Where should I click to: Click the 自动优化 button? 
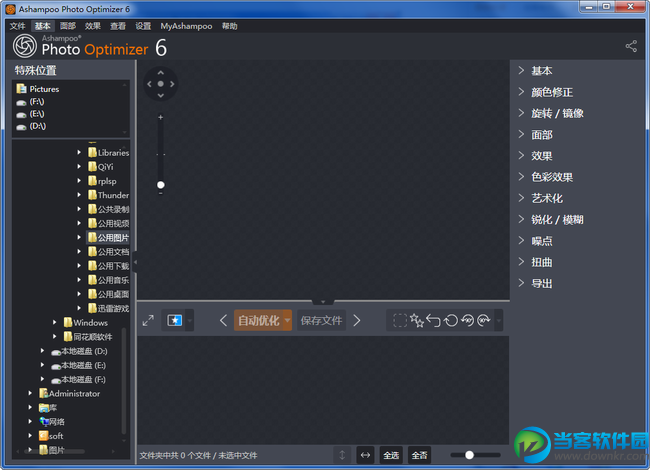point(259,320)
